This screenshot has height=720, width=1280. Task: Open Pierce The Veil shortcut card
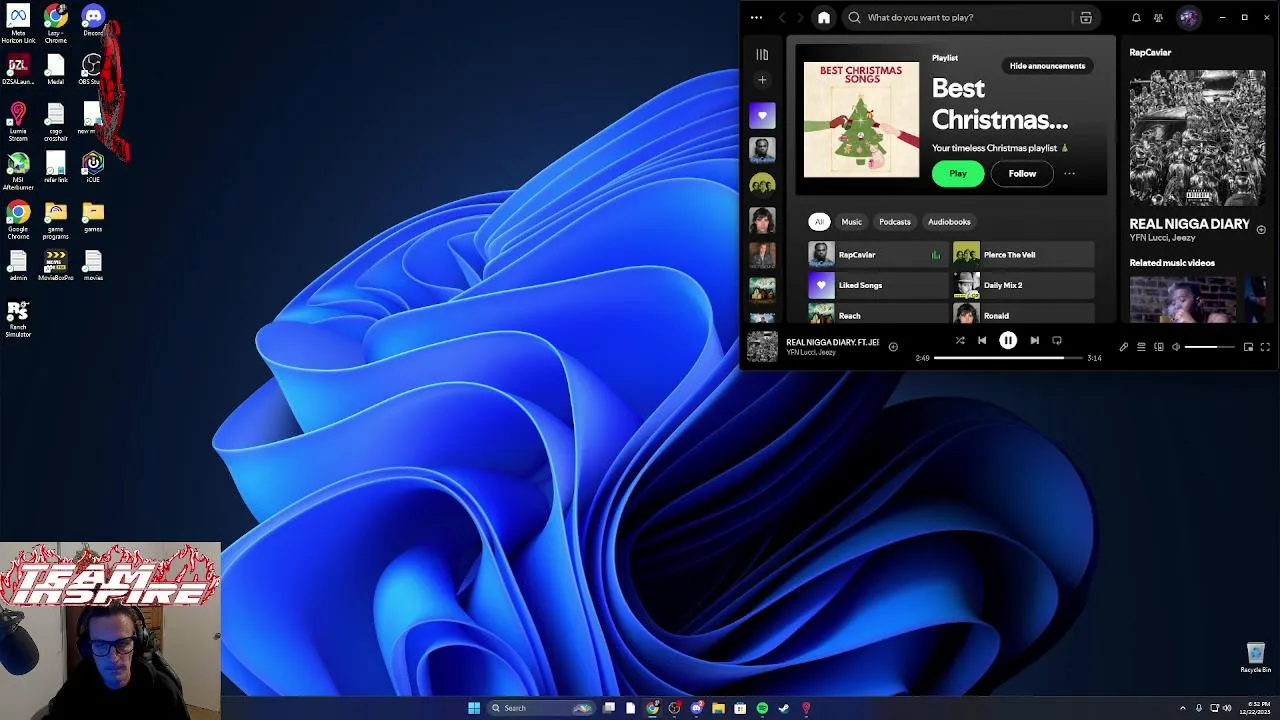pos(1023,255)
